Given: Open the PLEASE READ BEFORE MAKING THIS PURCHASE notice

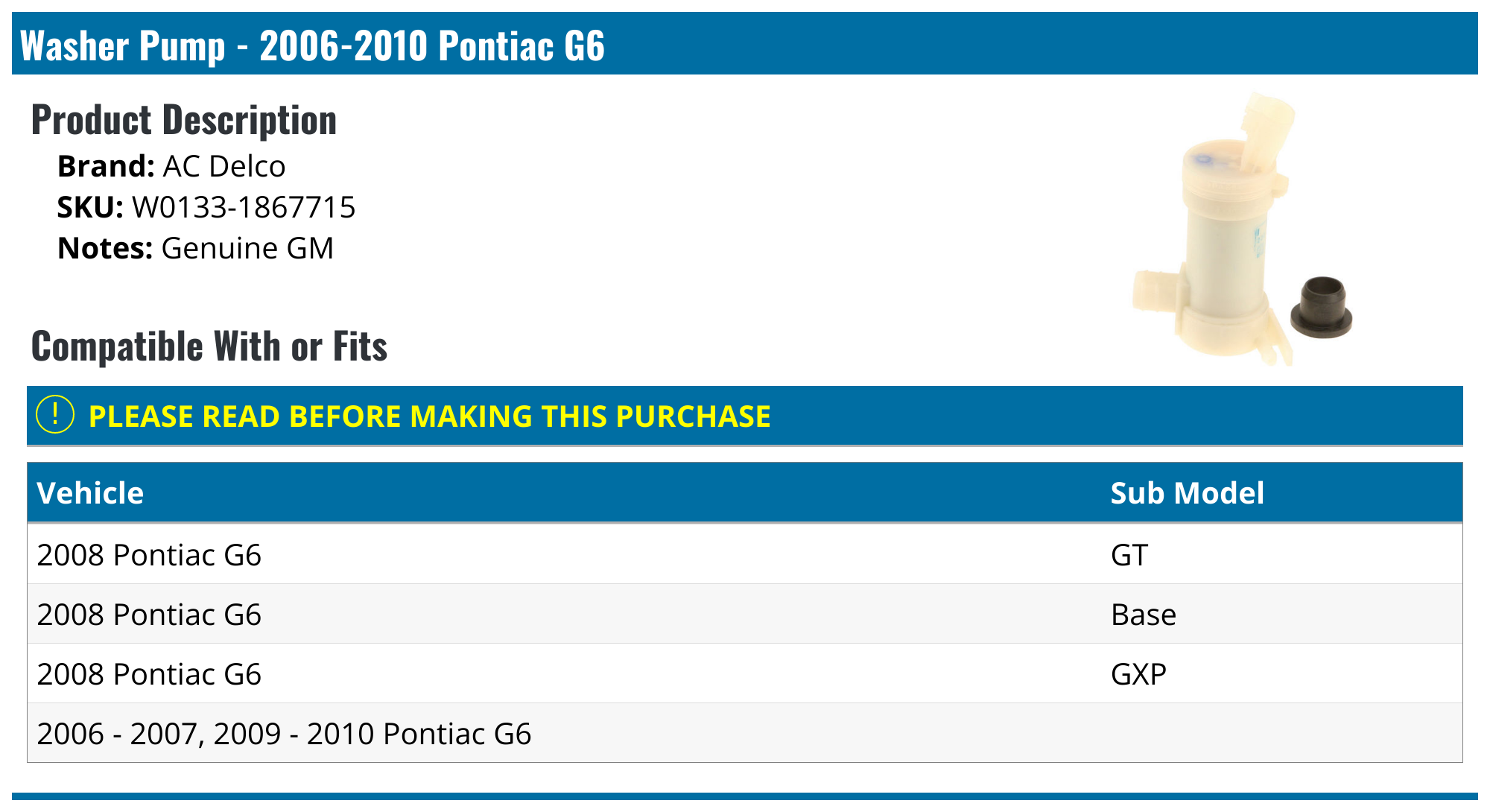Looking at the screenshot, I should click(x=429, y=416).
